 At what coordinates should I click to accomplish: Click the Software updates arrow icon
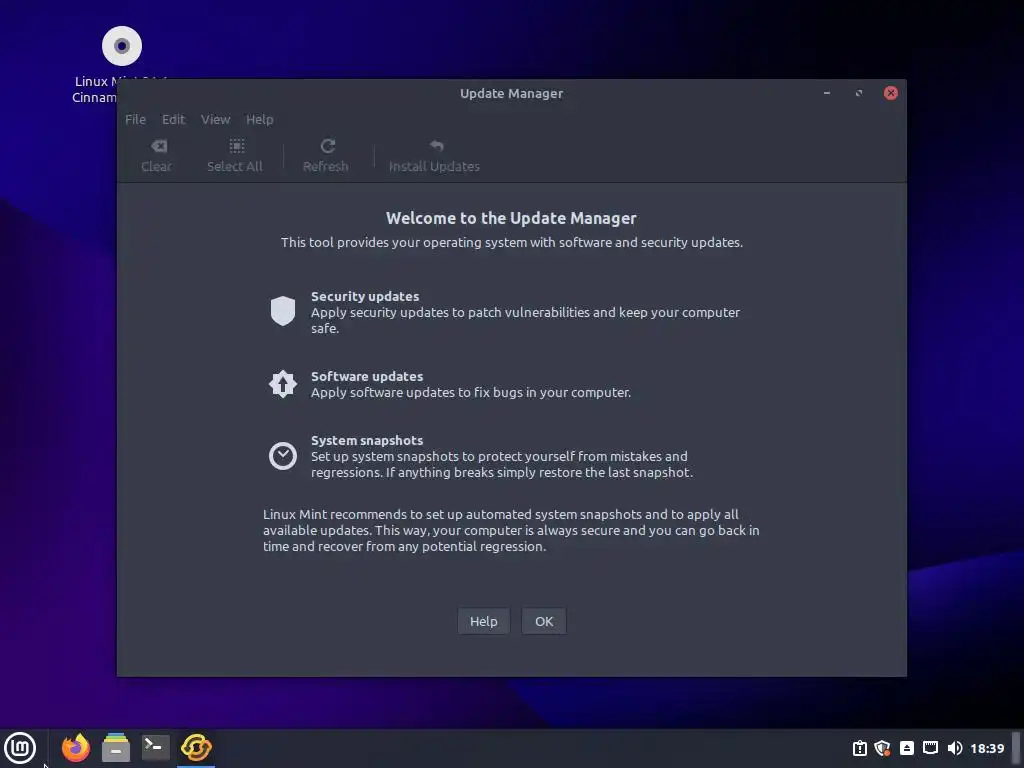coord(283,384)
